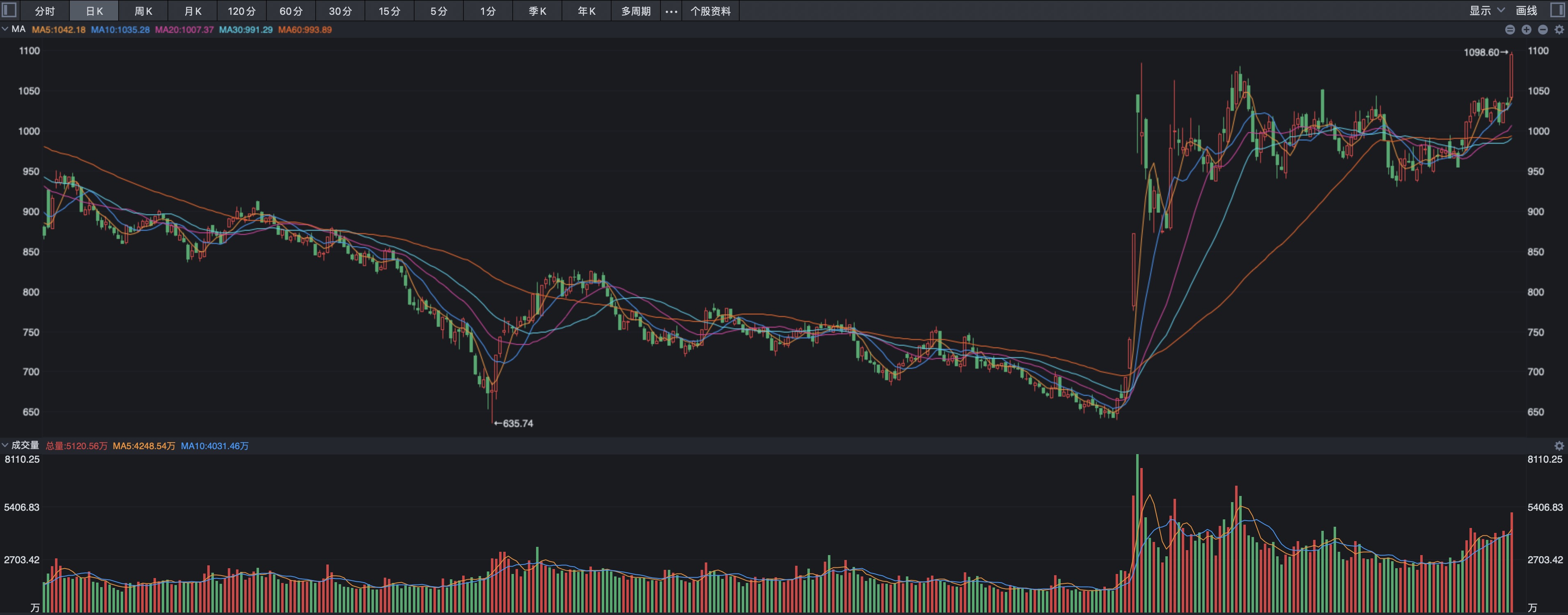
Task: Click the minus zoom-out chart icon
Action: [1543, 30]
